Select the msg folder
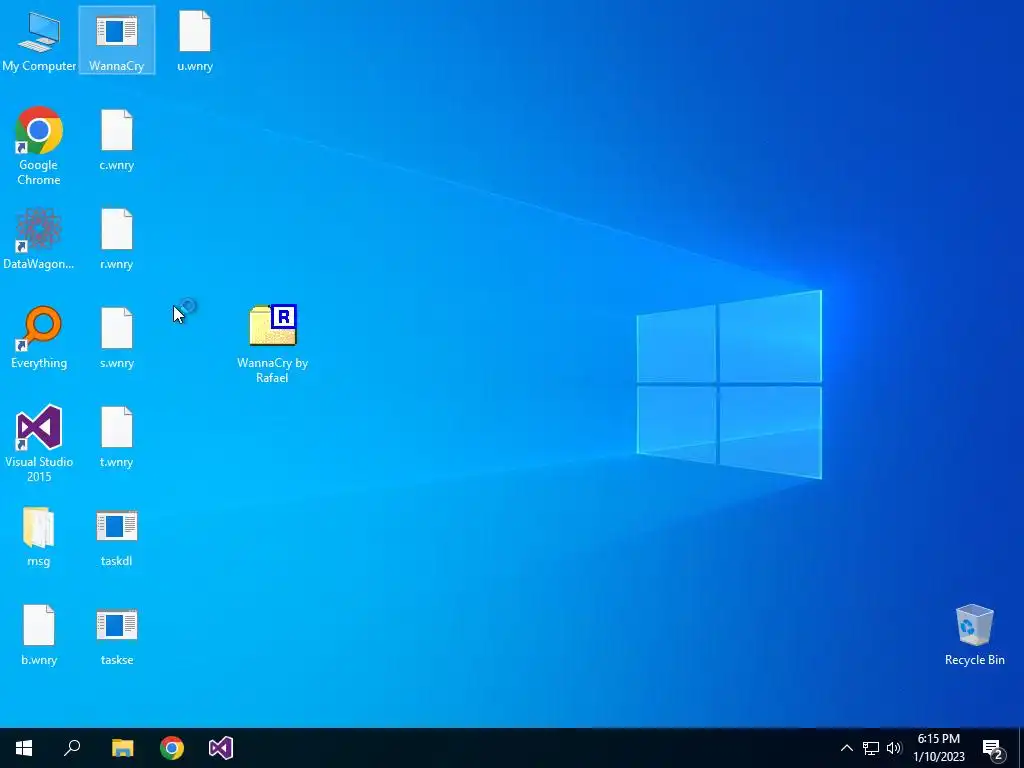 click(x=39, y=536)
